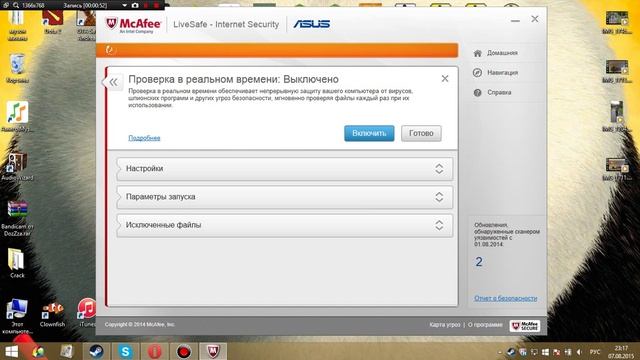Click the home icon beside Домашняя
The image size is (640, 360).
click(478, 53)
